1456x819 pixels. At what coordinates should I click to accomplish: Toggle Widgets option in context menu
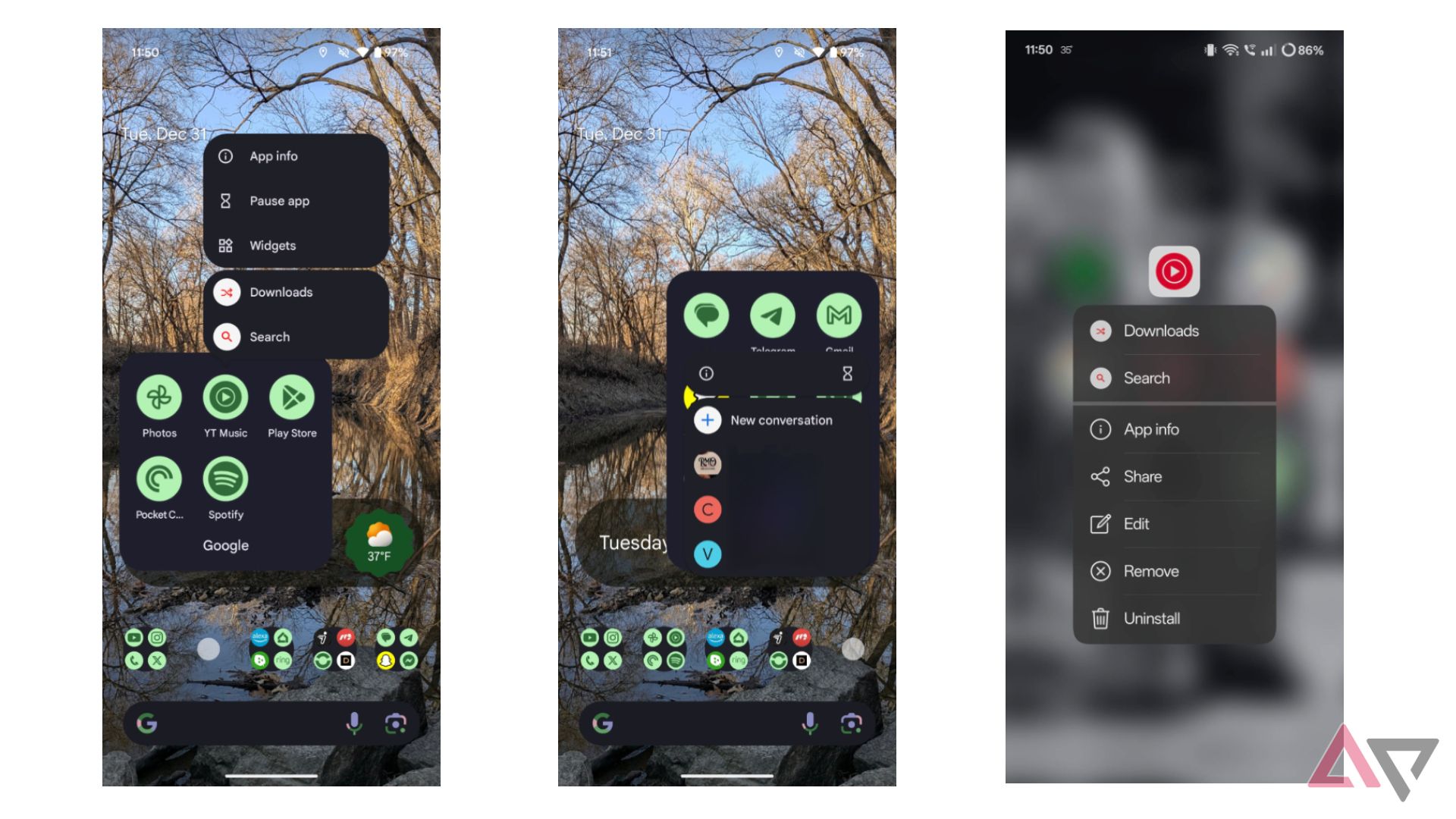tap(272, 245)
